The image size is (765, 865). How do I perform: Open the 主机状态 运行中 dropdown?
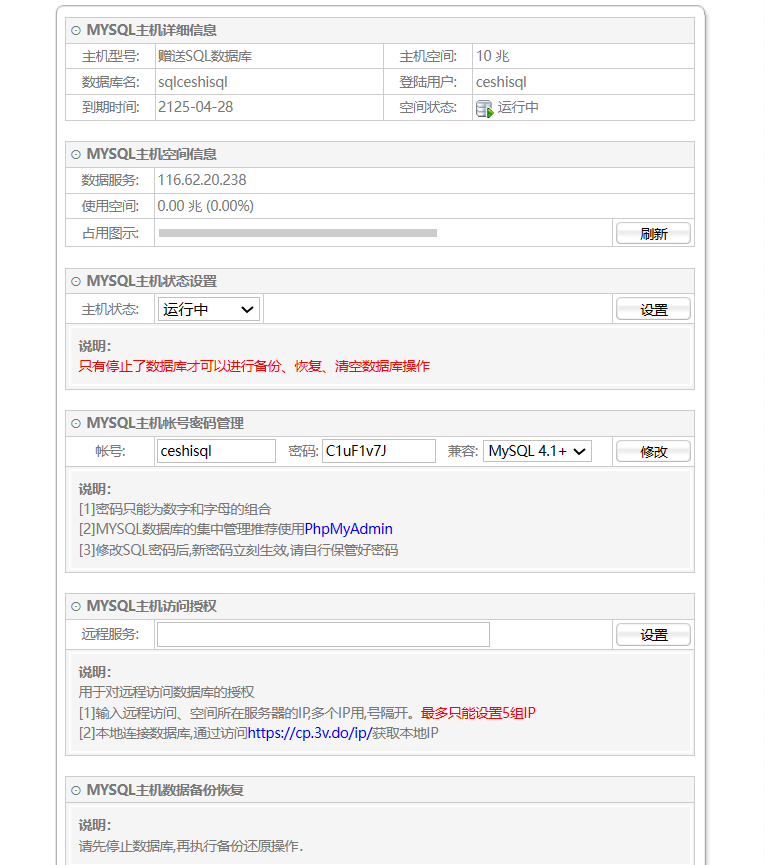pos(209,310)
